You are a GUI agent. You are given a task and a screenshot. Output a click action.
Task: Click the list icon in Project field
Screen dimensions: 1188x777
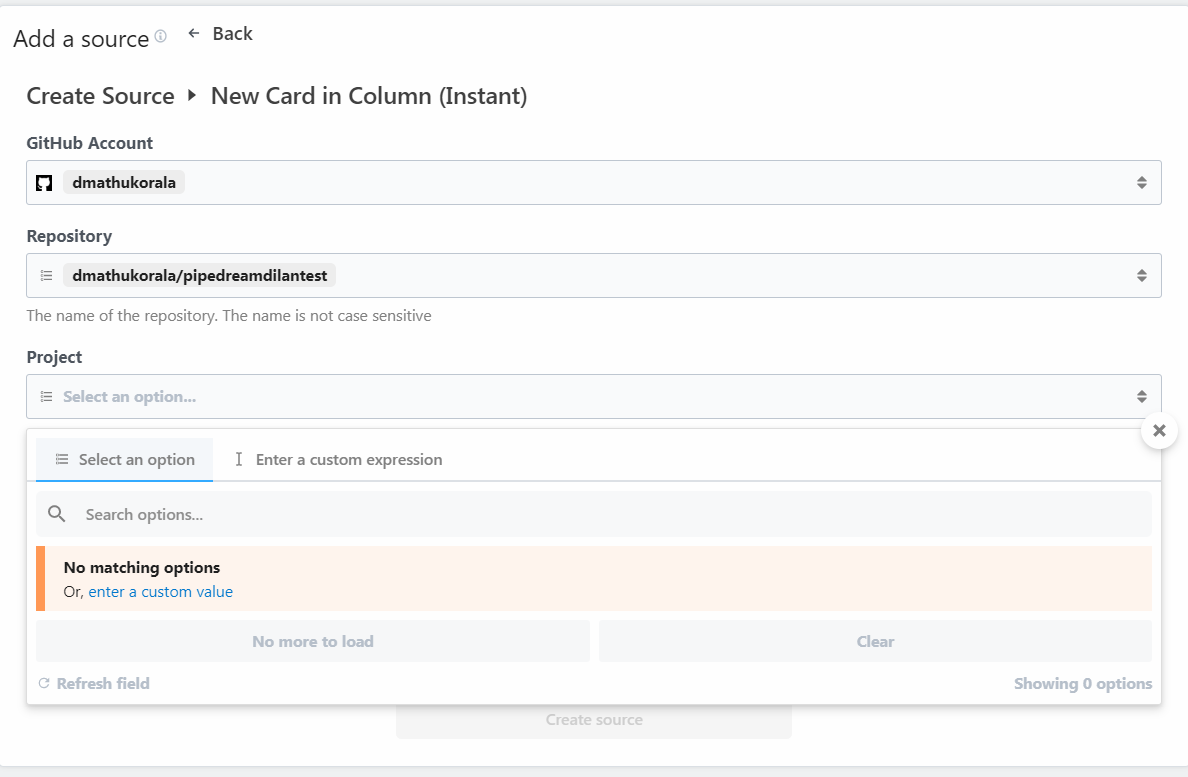[x=46, y=397]
